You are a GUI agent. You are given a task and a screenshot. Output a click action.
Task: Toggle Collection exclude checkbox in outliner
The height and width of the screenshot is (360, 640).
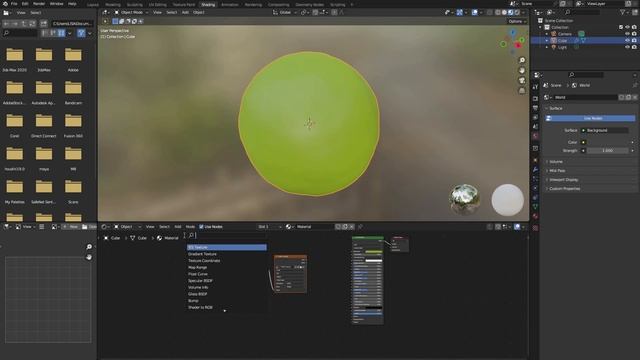click(621, 27)
